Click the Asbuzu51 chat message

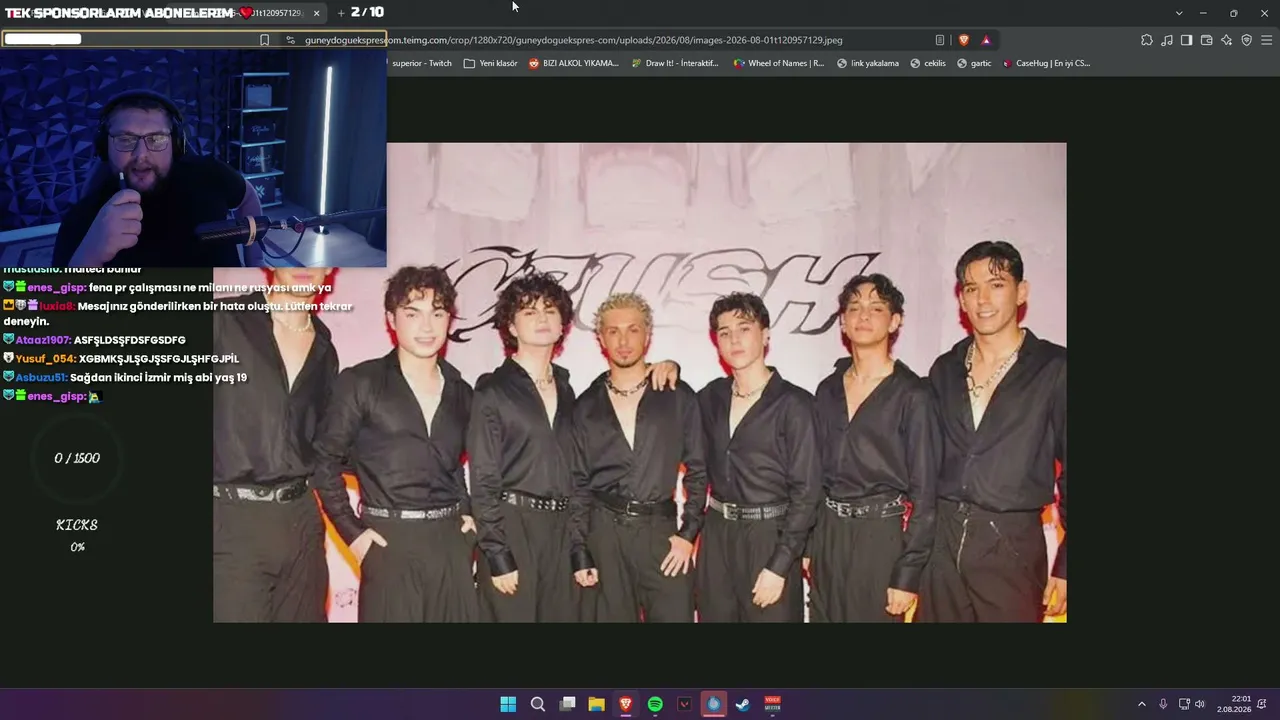(125, 378)
